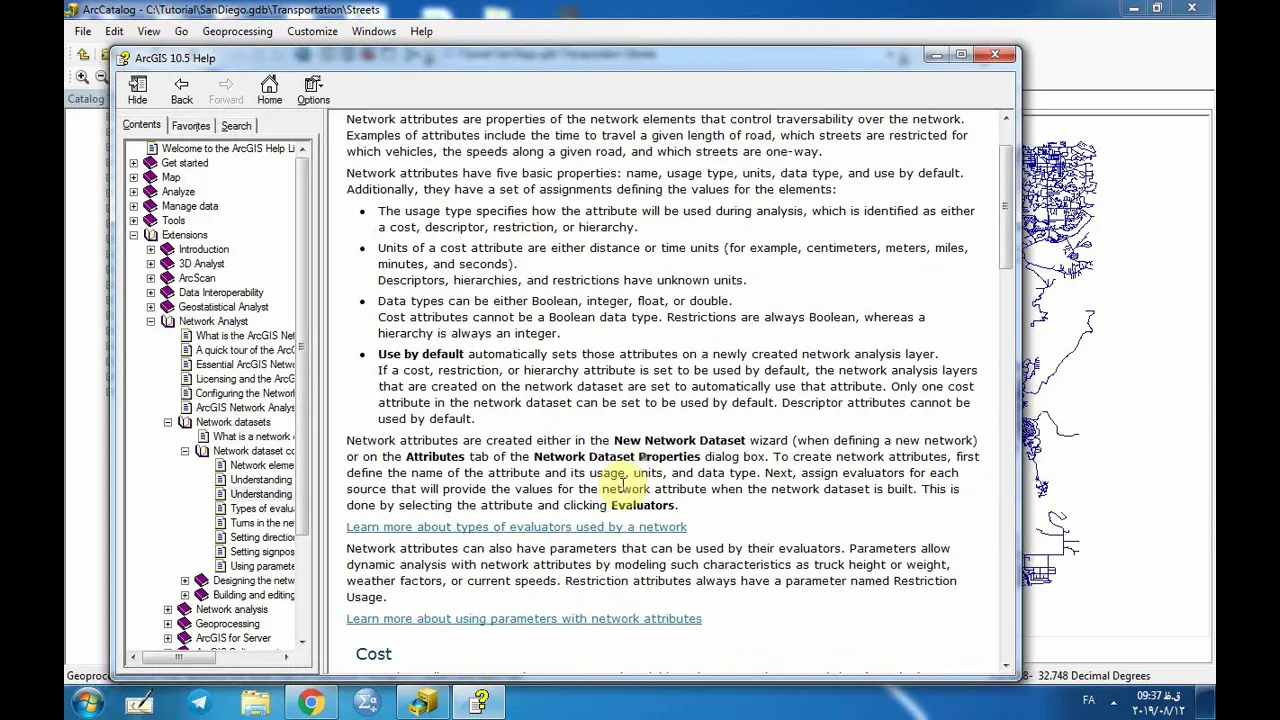
Task: Collapse the Network Analyst node
Action: 151,322
